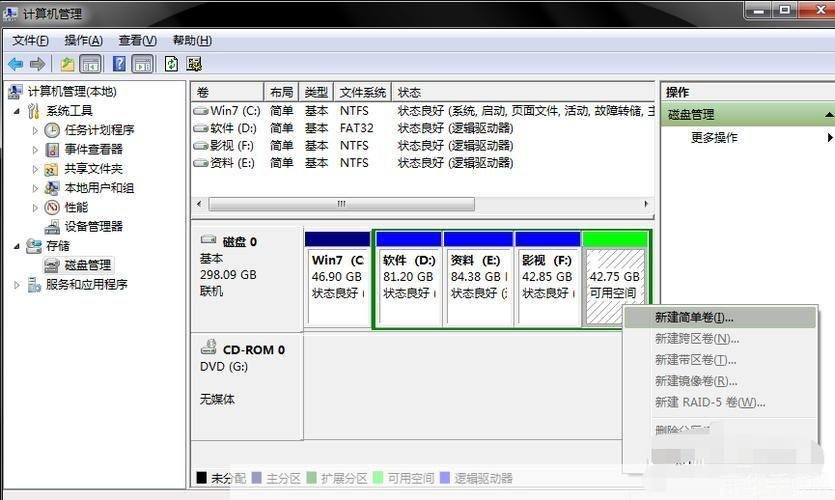Click the CD-ROM 0 drive icon
Screen dimensions: 835x500
click(208, 348)
